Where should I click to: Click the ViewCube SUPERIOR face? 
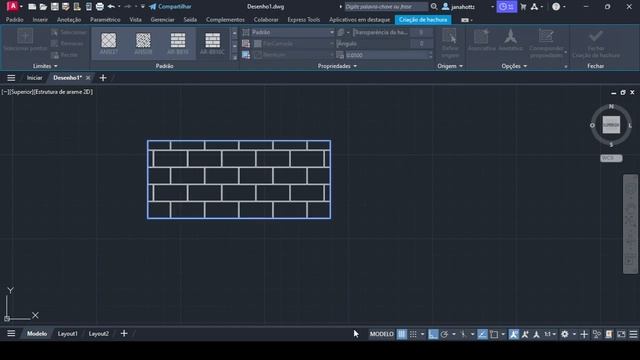(611, 124)
